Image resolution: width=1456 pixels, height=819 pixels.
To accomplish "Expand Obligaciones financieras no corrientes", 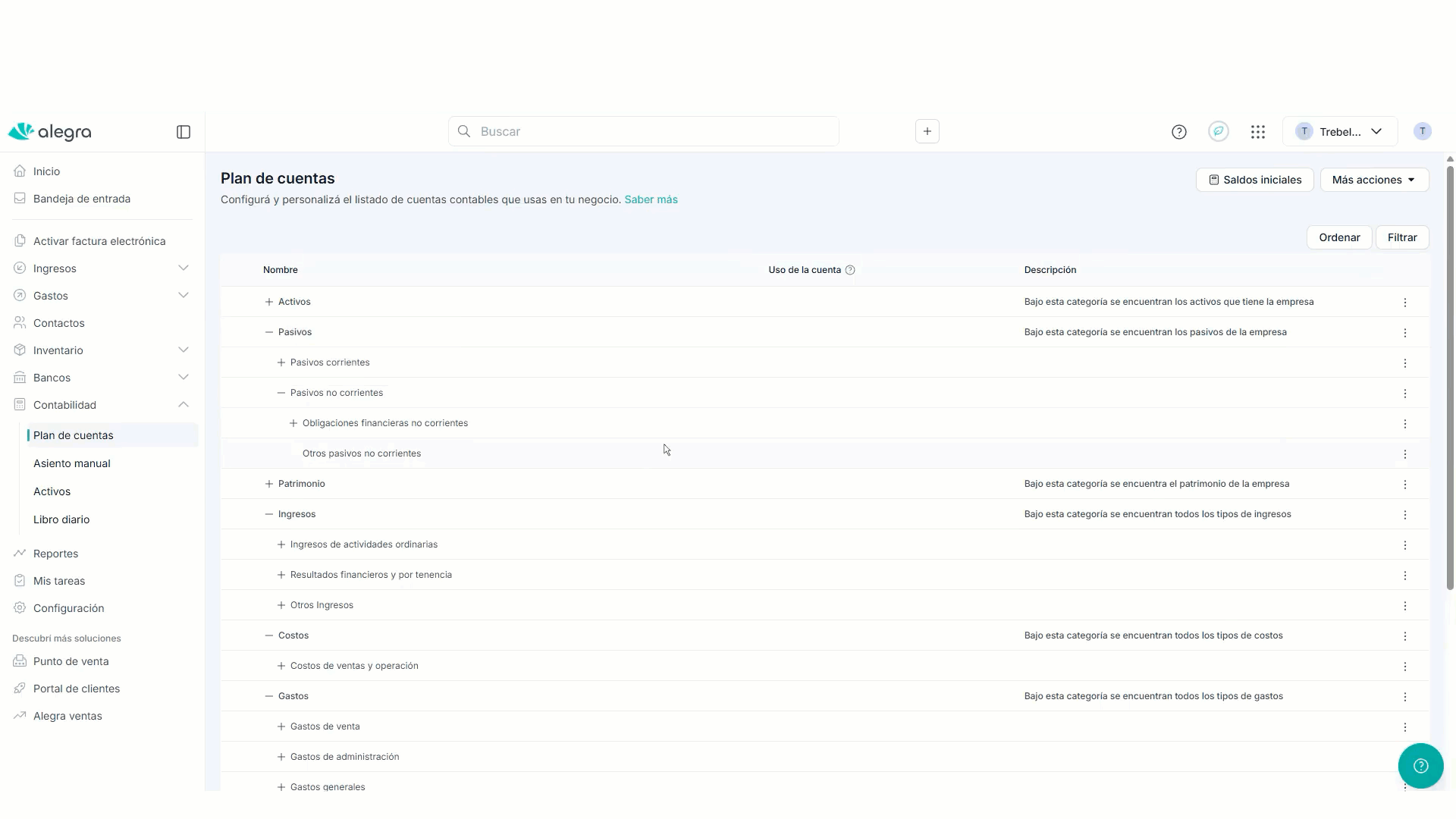I will [x=293, y=423].
